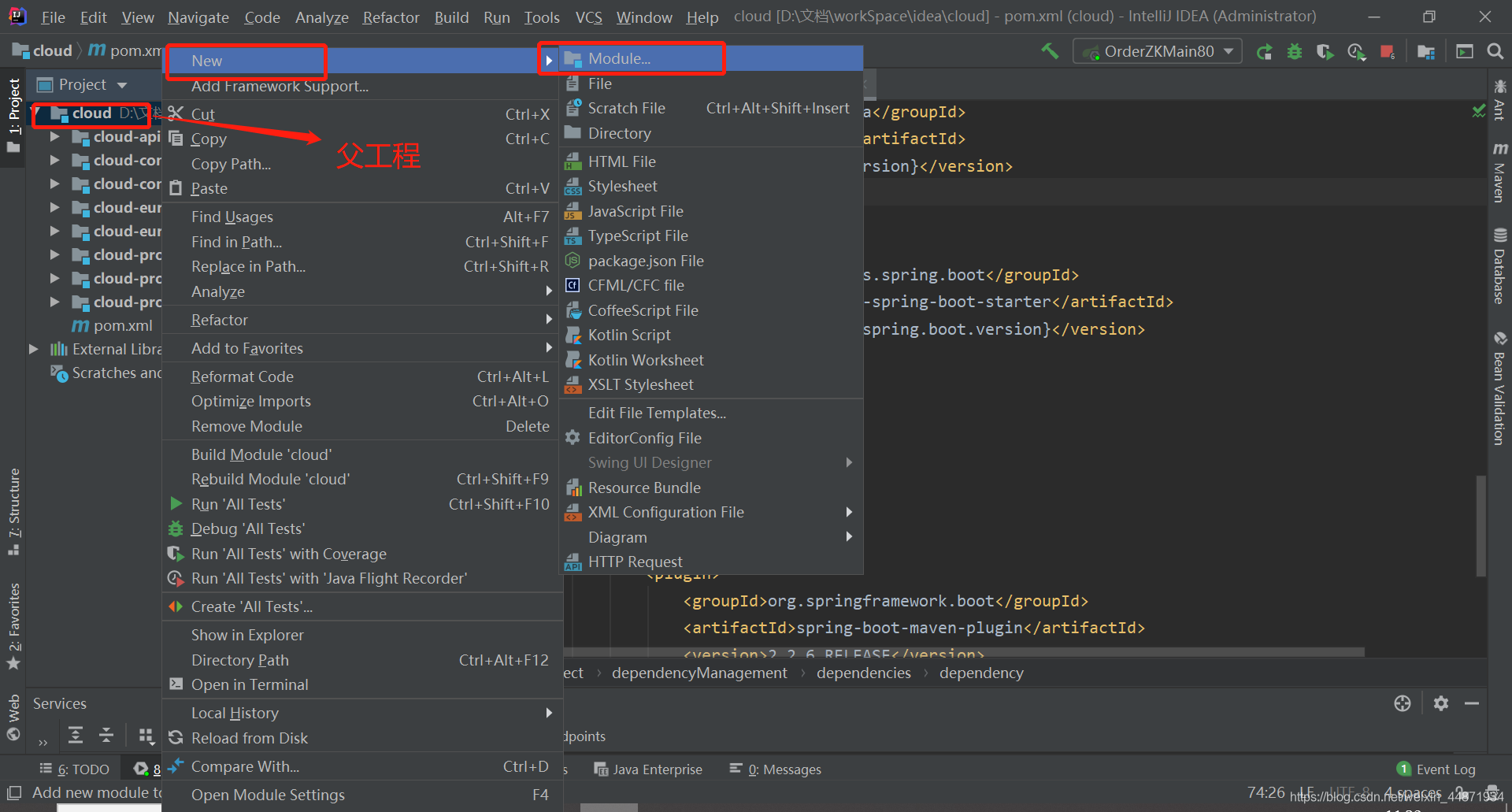
Task: Click the red Stop icon in toolbar
Action: [x=1388, y=52]
